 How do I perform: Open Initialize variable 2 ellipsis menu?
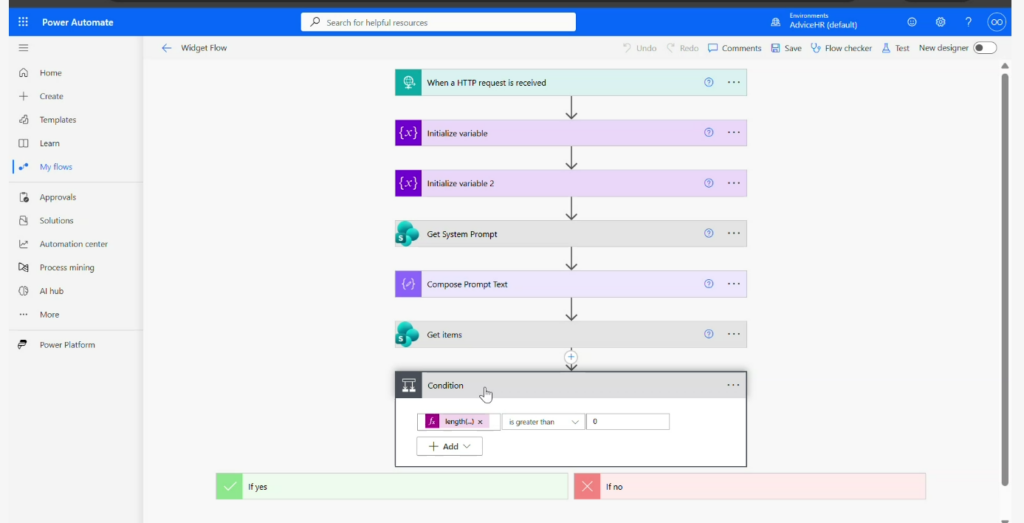(x=733, y=183)
